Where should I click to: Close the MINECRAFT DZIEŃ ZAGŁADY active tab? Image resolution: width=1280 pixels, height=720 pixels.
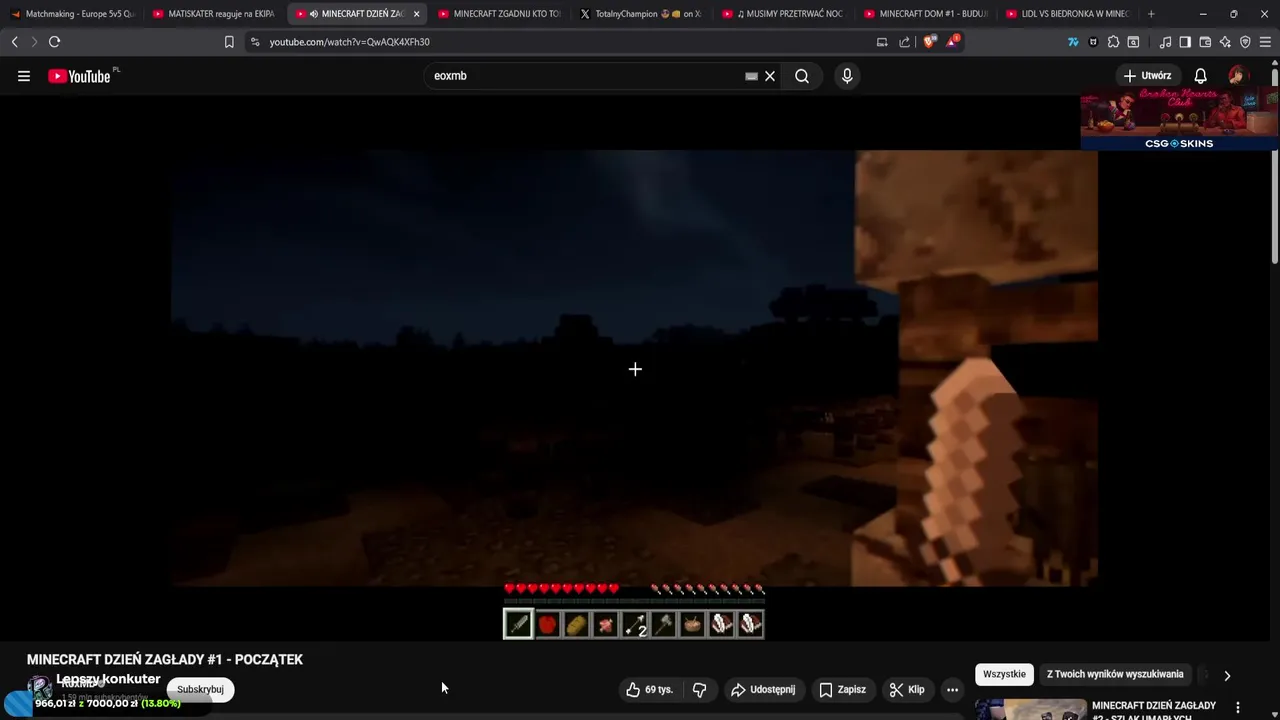click(417, 14)
